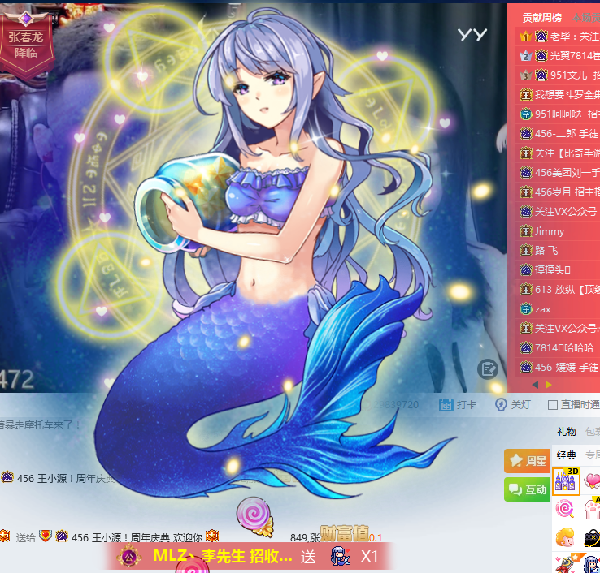This screenshot has width=600, height=573.
Task: Select the black handbag gift
Action: (x=593, y=538)
